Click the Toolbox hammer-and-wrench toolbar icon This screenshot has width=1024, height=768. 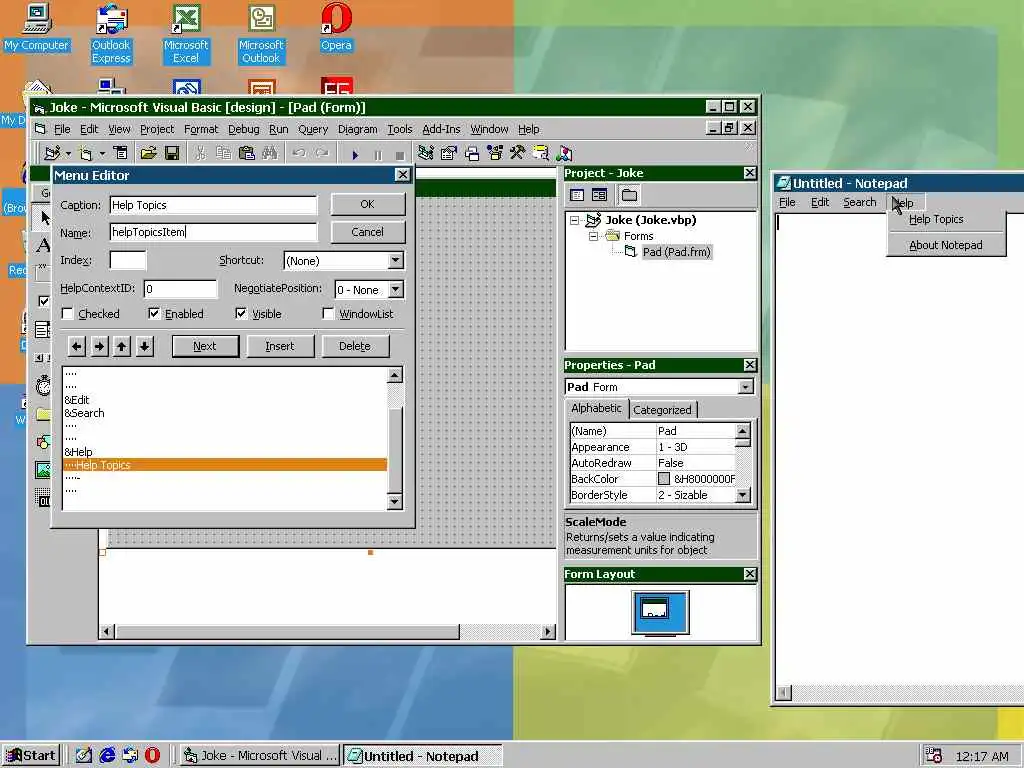pos(517,153)
